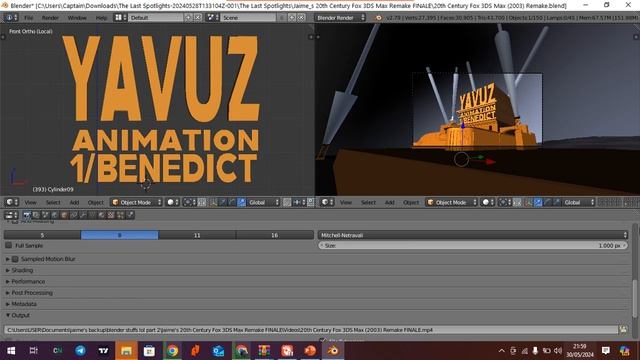Viewport: 640px width, 360px height.
Task: Open the Object Data properties tab
Action: point(92,215)
